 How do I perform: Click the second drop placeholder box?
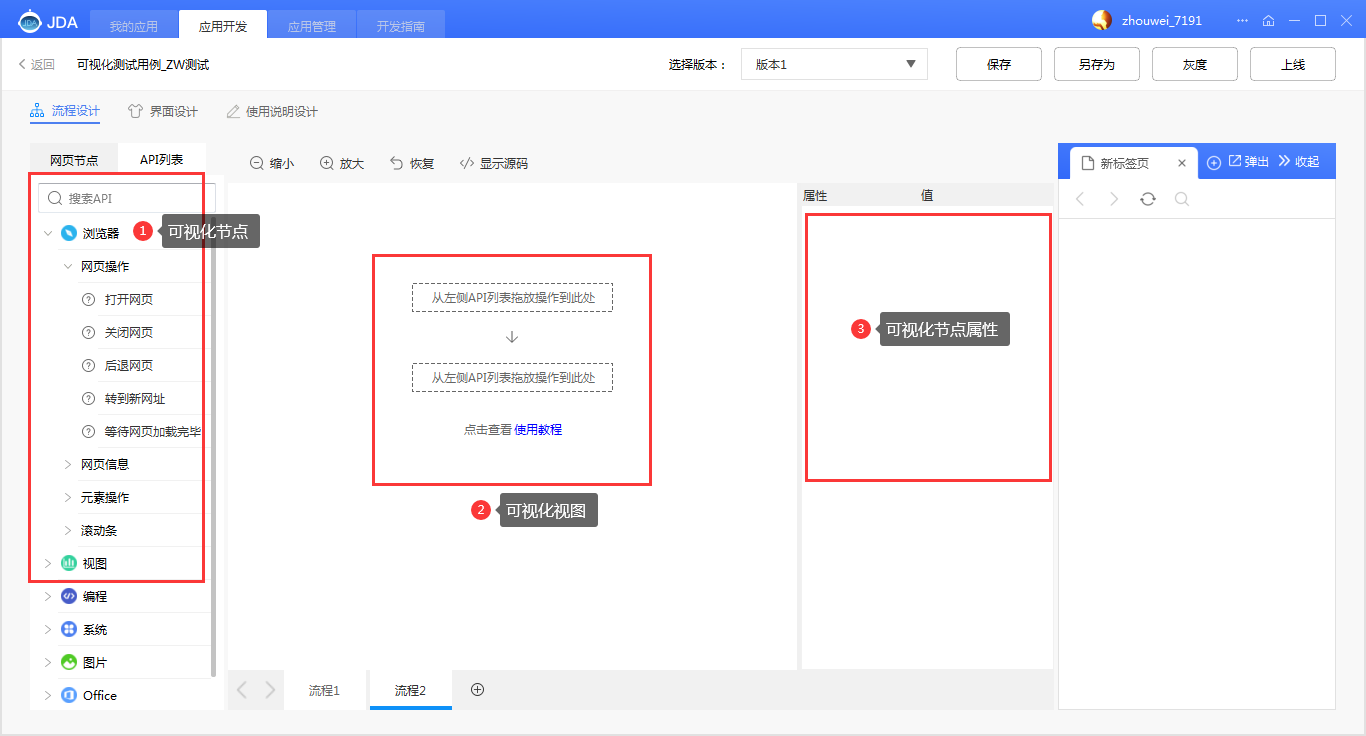pyautogui.click(x=512, y=377)
